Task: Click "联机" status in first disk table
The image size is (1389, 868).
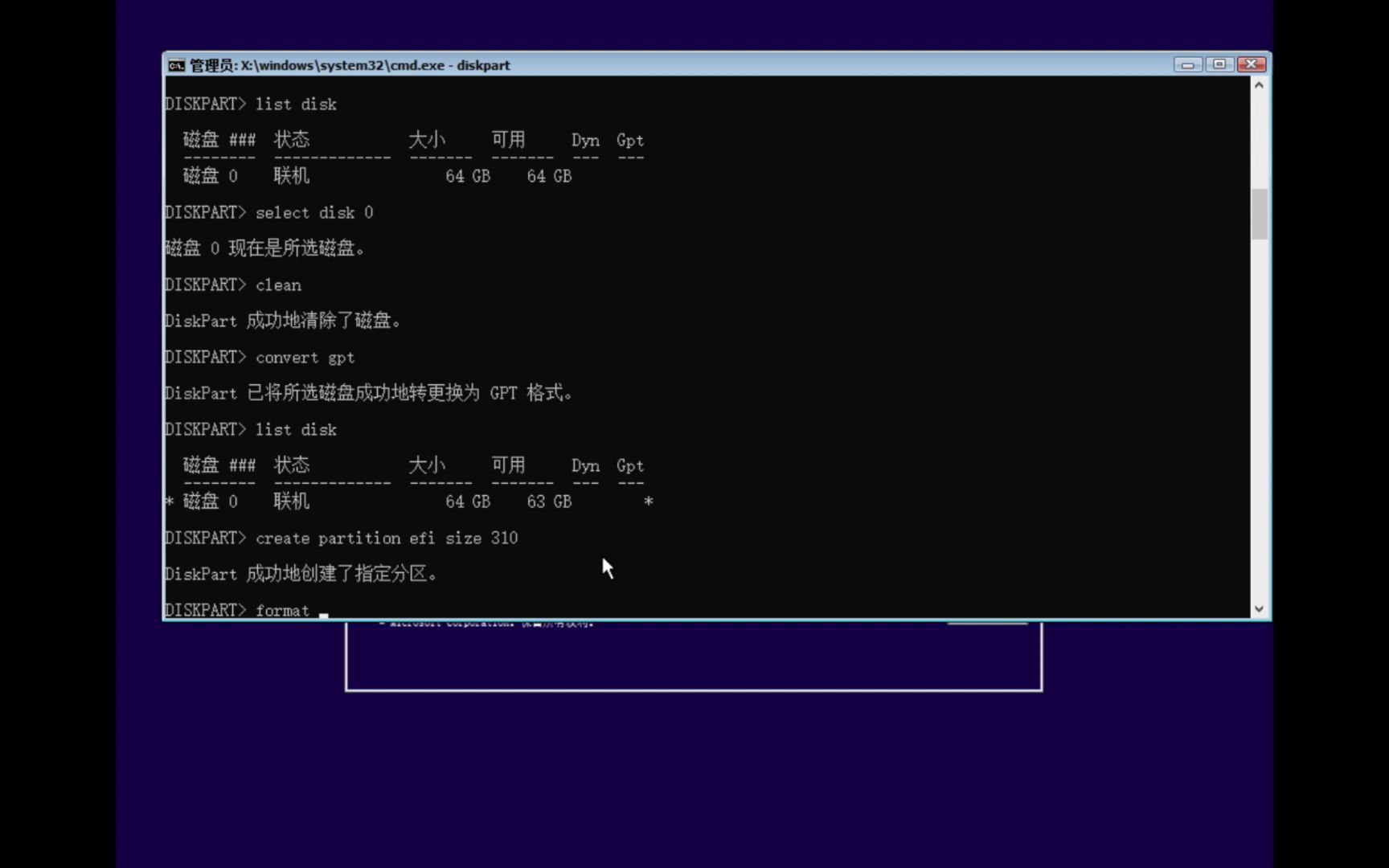Action: pos(291,176)
